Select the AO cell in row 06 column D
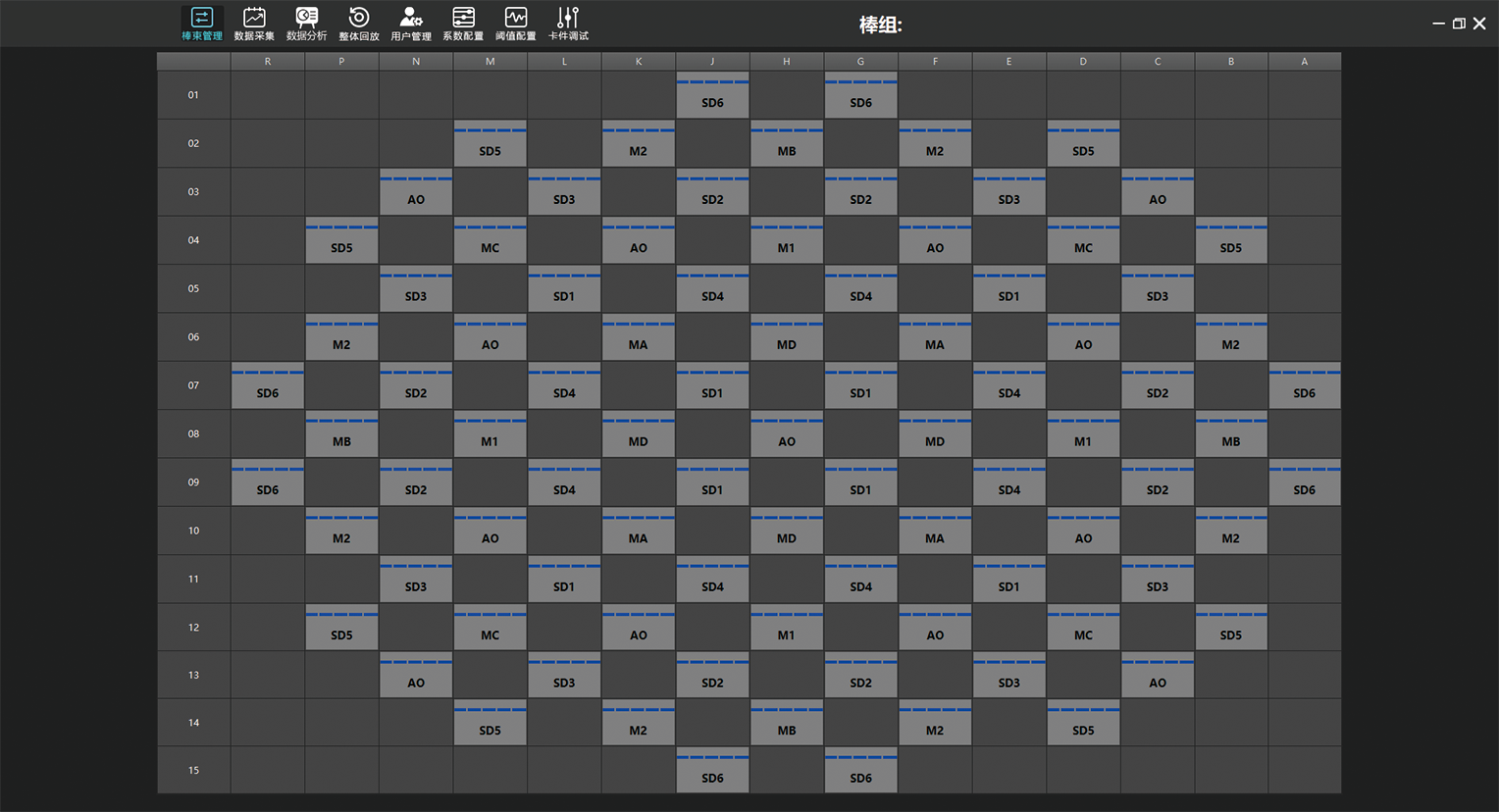This screenshot has height=812, width=1499. point(1083,336)
